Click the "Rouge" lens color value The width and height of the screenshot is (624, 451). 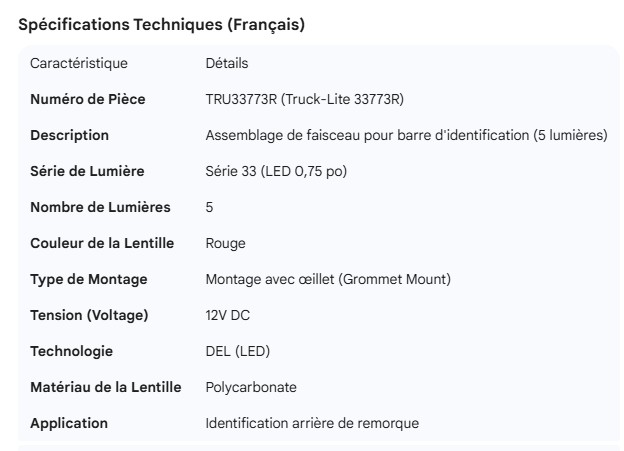[225, 244]
